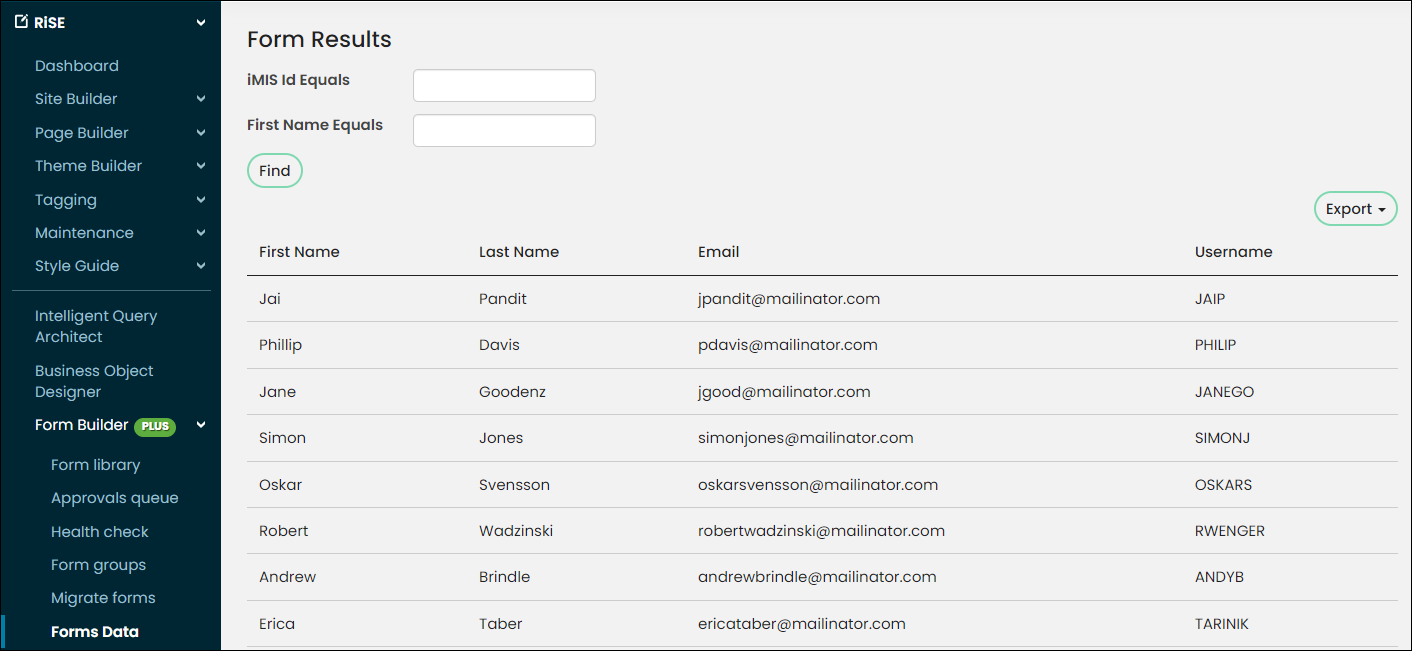Collapse the RiSE menu chevron
Screen dimensions: 1412x651
tap(201, 22)
